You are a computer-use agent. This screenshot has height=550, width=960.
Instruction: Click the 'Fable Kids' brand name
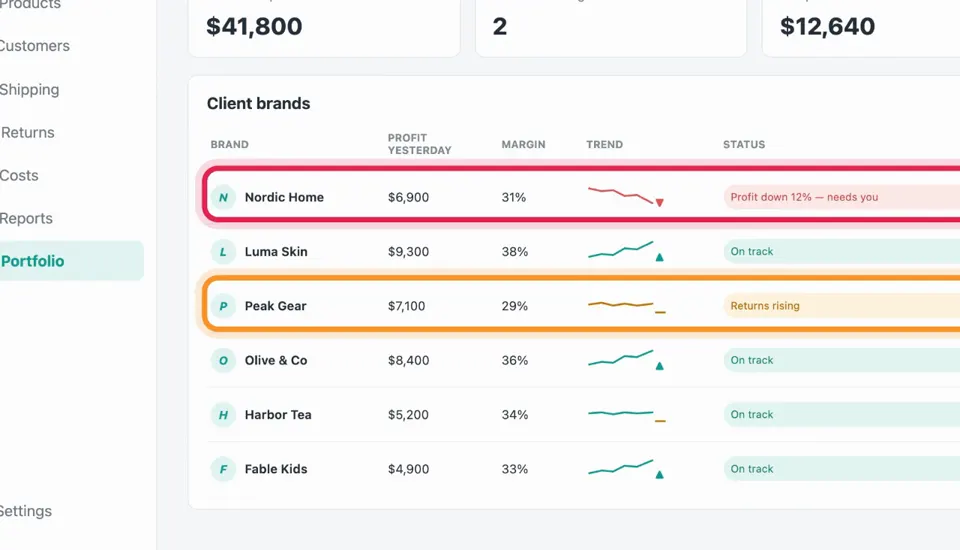[x=276, y=469]
